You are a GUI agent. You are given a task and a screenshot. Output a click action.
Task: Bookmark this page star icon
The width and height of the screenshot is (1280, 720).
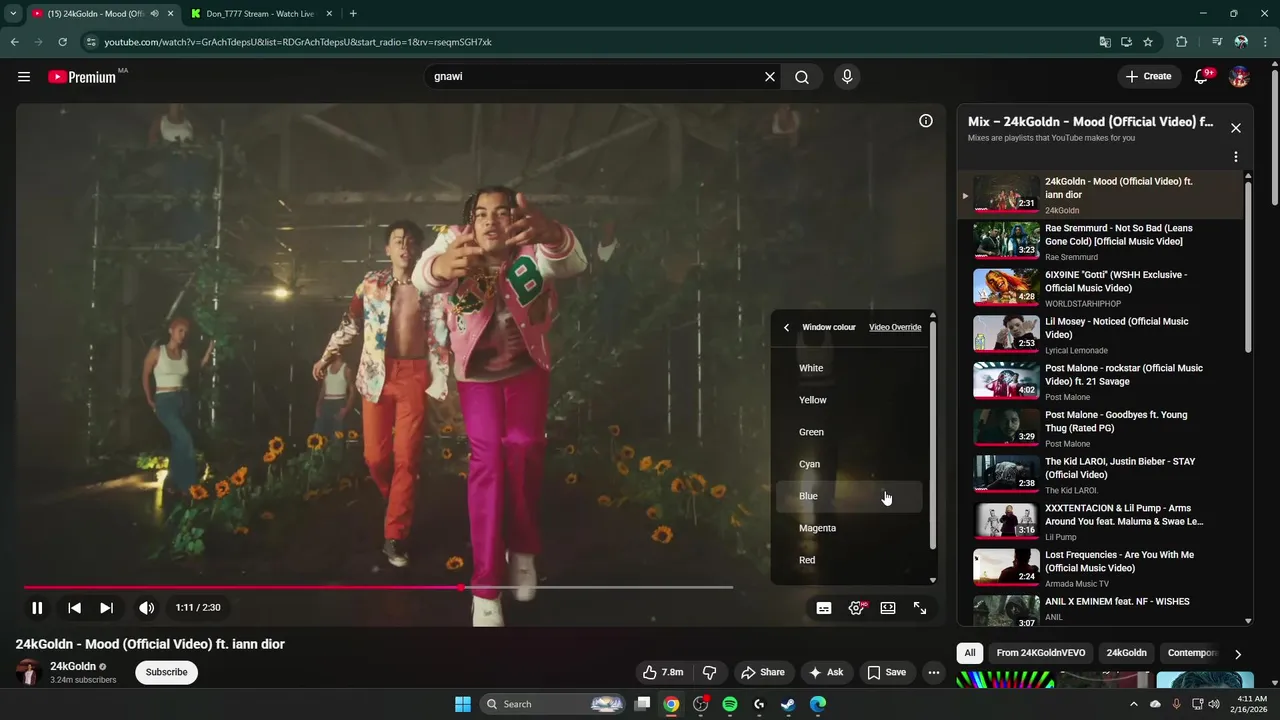pyautogui.click(x=1148, y=42)
